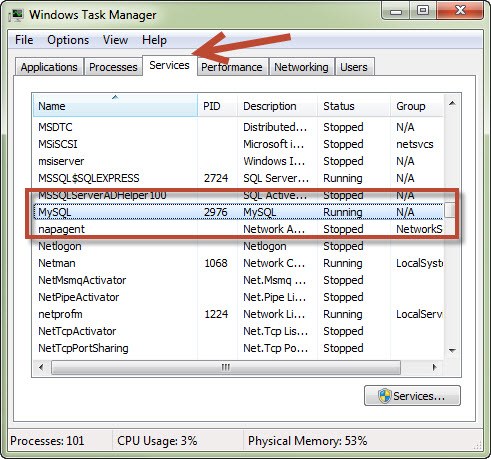The image size is (491, 459).
Task: Open the Help menu
Action: click(154, 40)
